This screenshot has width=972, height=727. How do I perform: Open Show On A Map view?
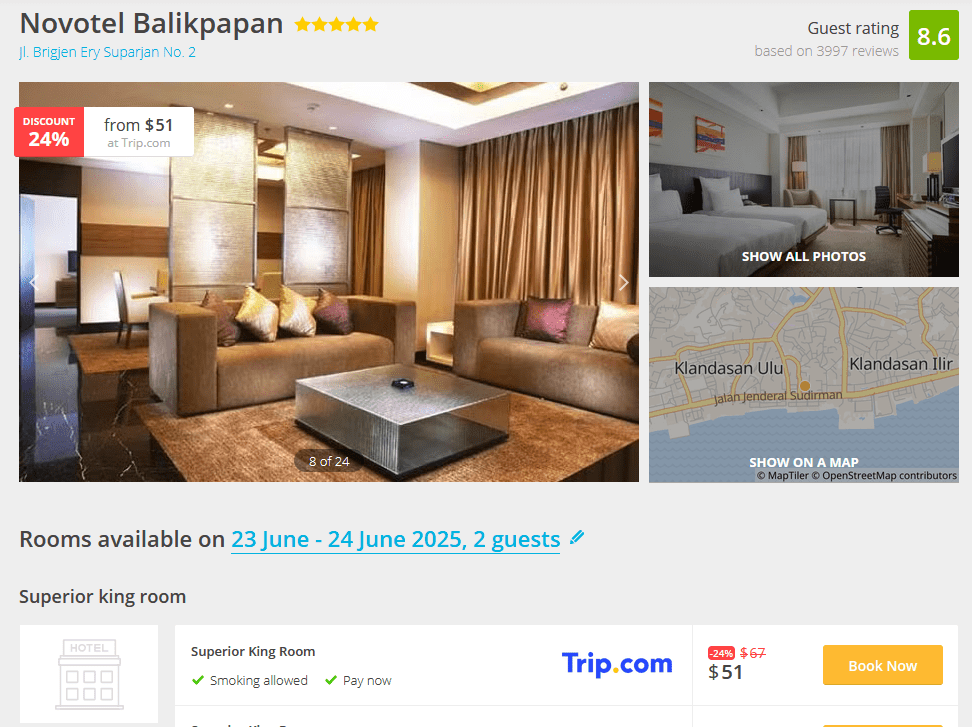pyautogui.click(x=803, y=384)
